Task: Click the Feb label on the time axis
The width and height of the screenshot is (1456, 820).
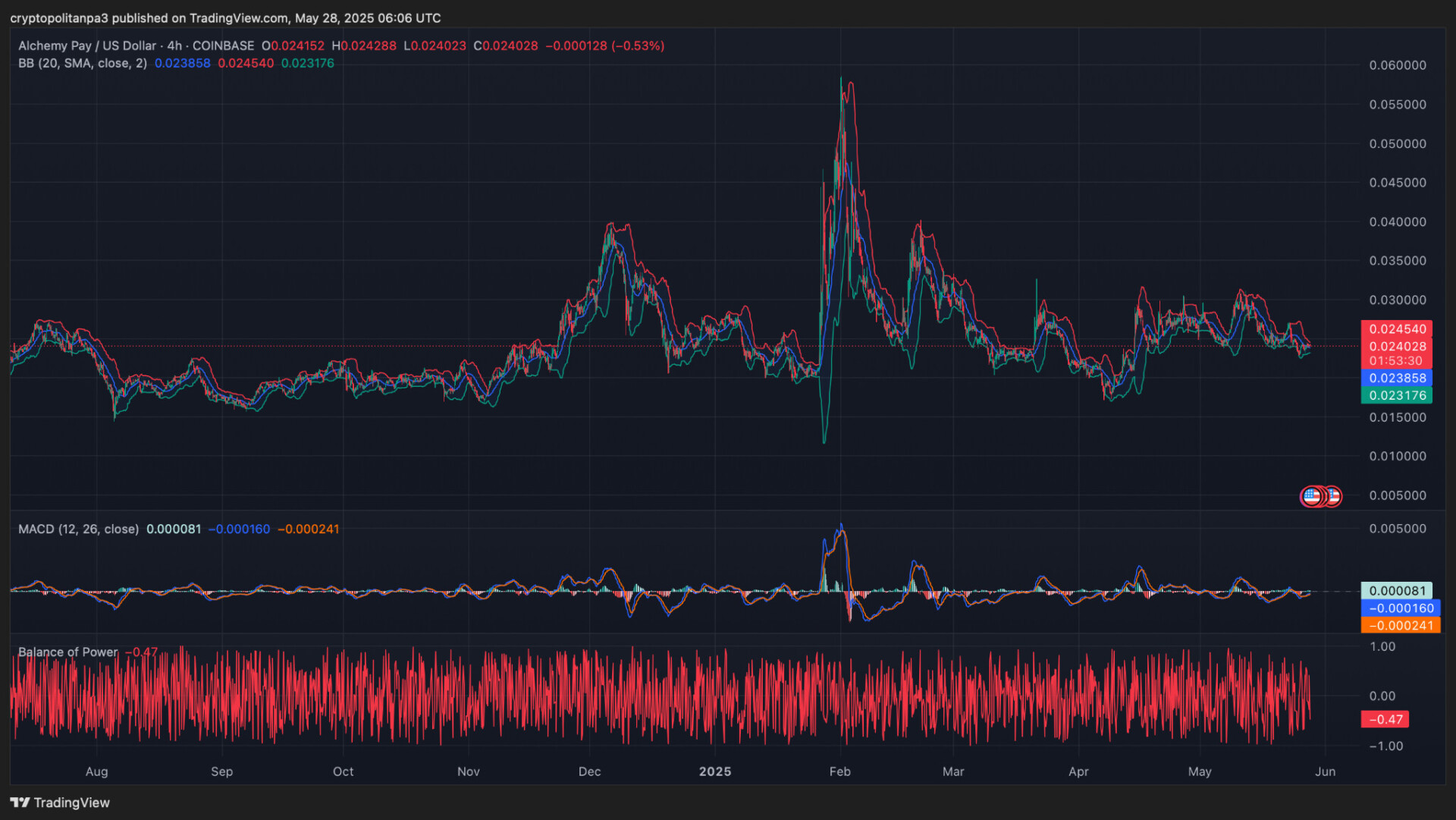Action: click(839, 771)
